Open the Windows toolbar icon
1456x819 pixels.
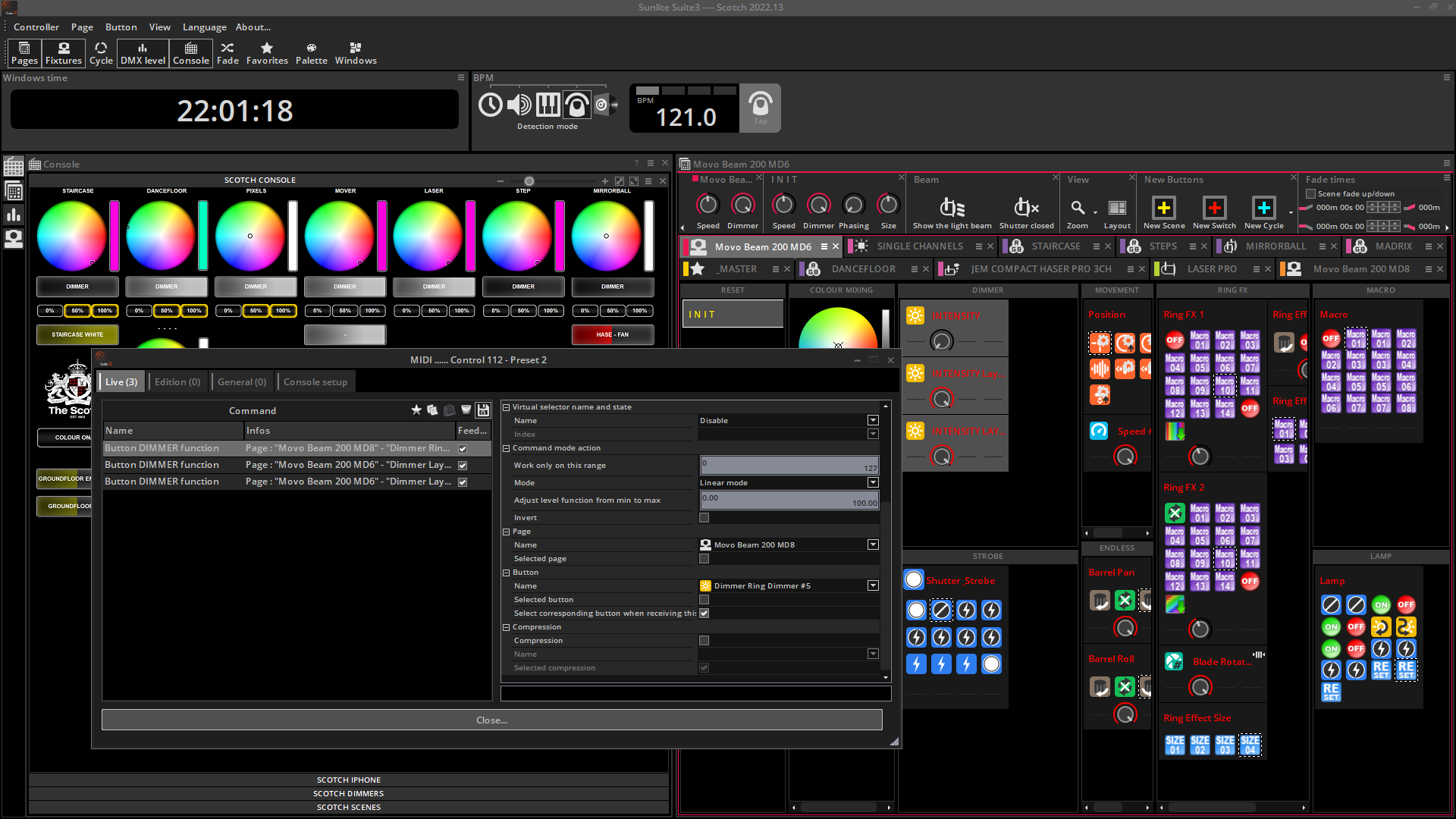[x=356, y=53]
